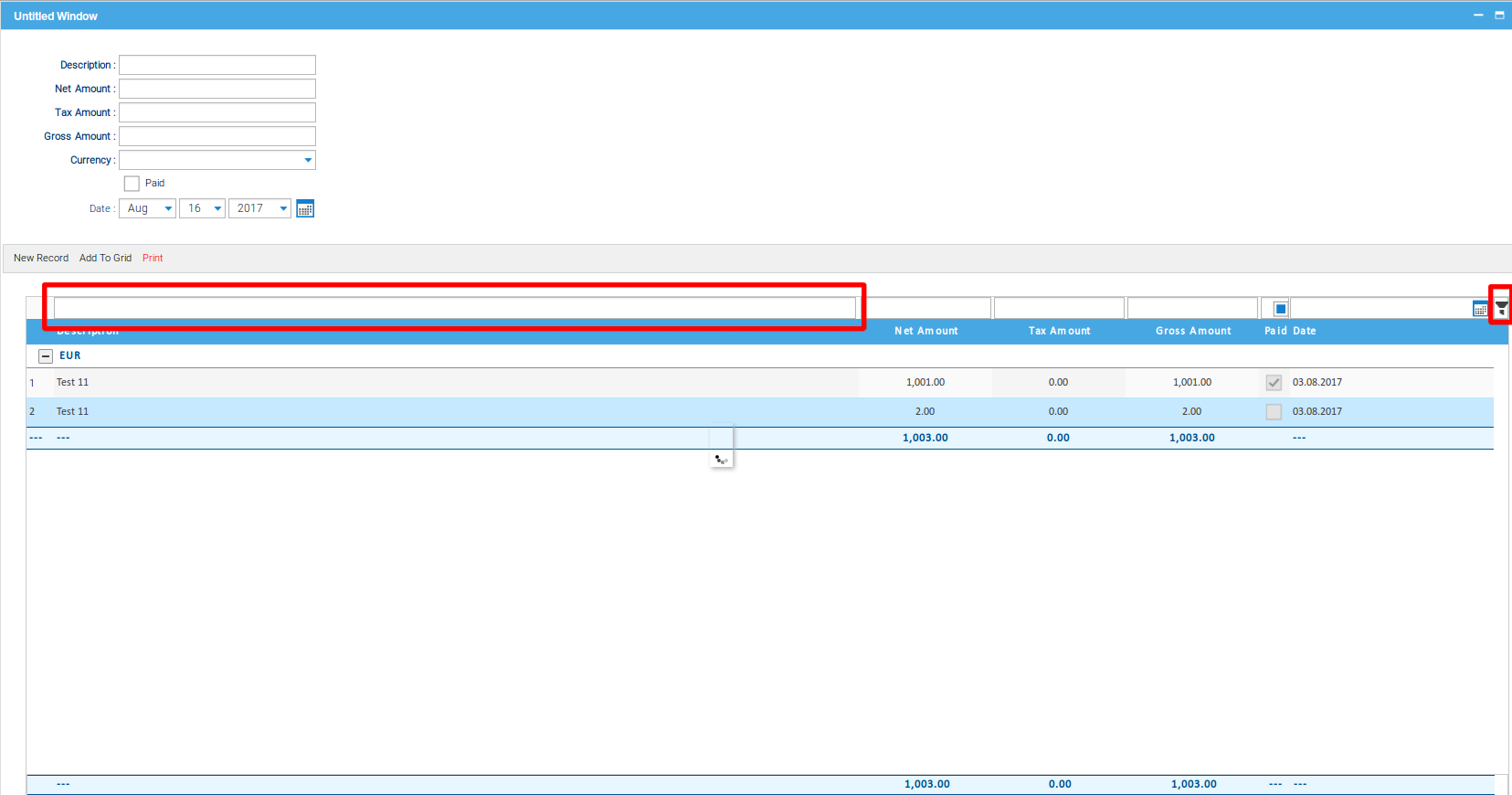The height and width of the screenshot is (795, 1512).
Task: Click the Net Amount cell "2.00" in row 2
Action: [925, 412]
